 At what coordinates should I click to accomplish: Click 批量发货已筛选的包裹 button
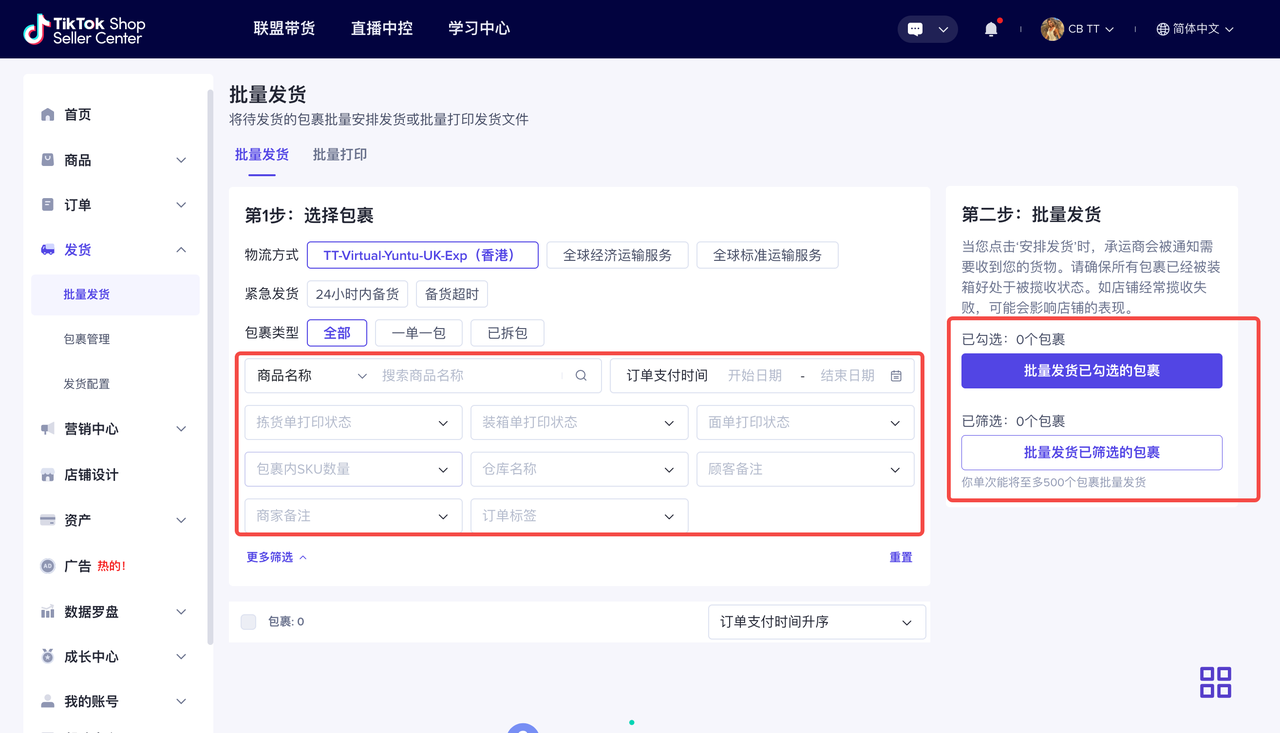tap(1092, 453)
